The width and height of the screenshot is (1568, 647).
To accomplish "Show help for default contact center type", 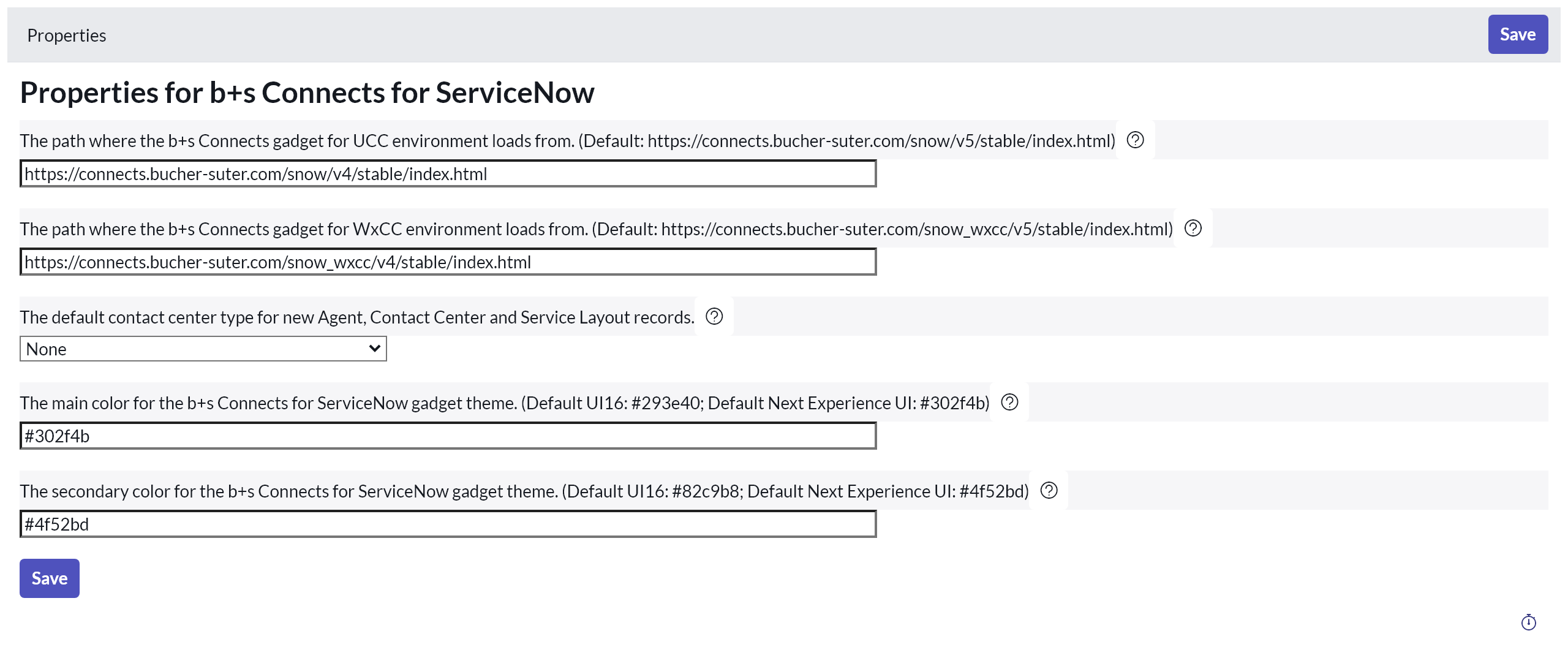I will pos(714,317).
